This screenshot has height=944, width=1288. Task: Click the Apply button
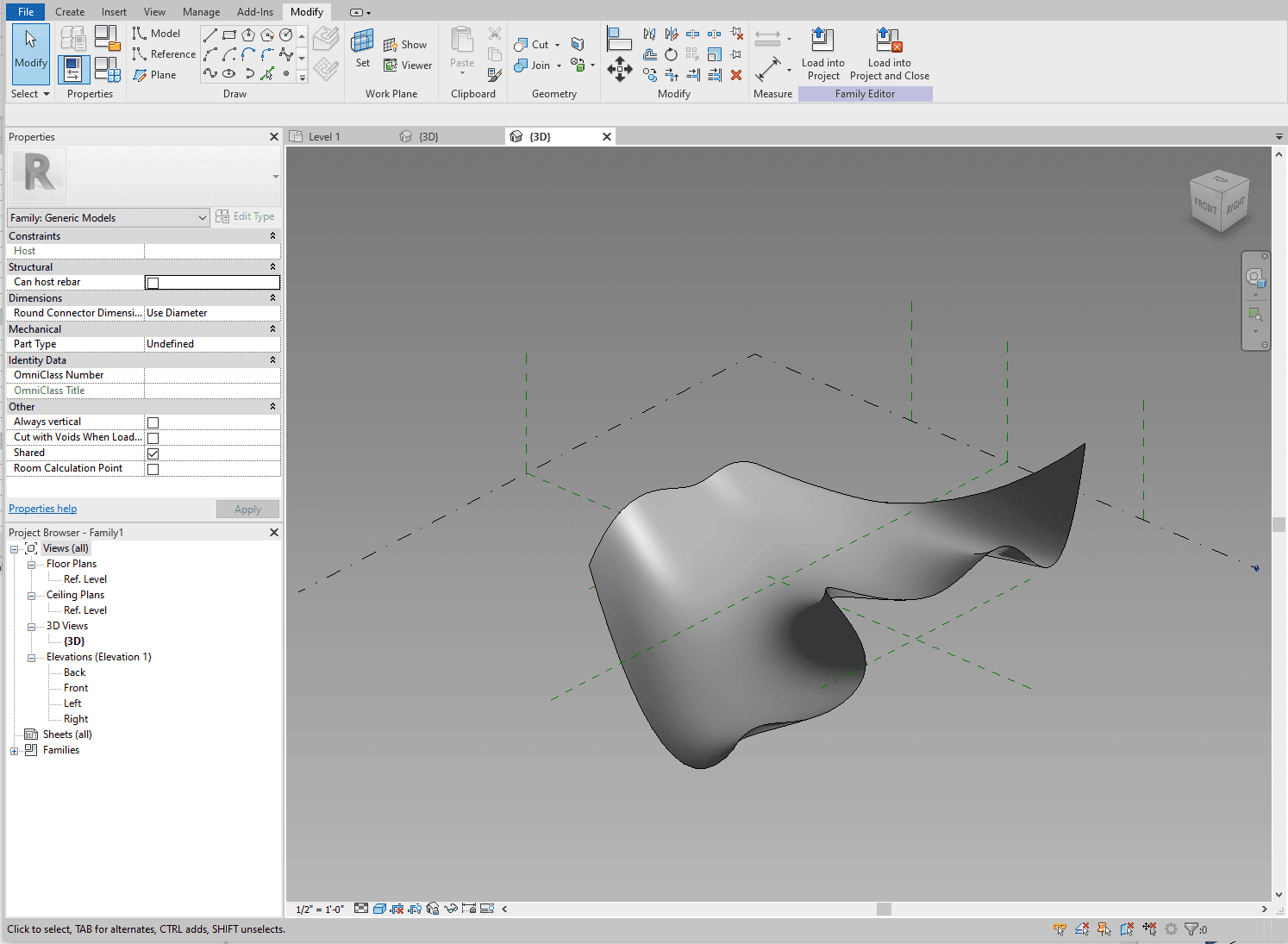pos(247,510)
